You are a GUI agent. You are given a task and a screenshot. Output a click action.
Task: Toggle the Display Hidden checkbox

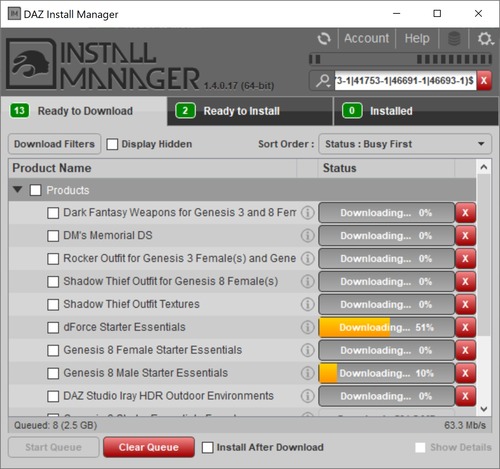(x=112, y=144)
